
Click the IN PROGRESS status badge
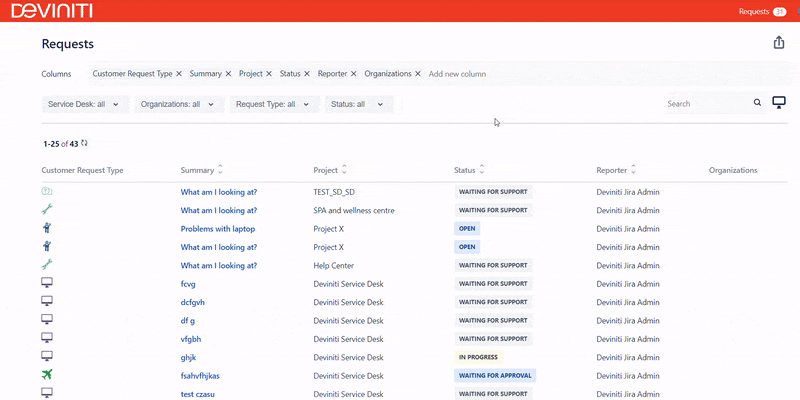click(479, 357)
